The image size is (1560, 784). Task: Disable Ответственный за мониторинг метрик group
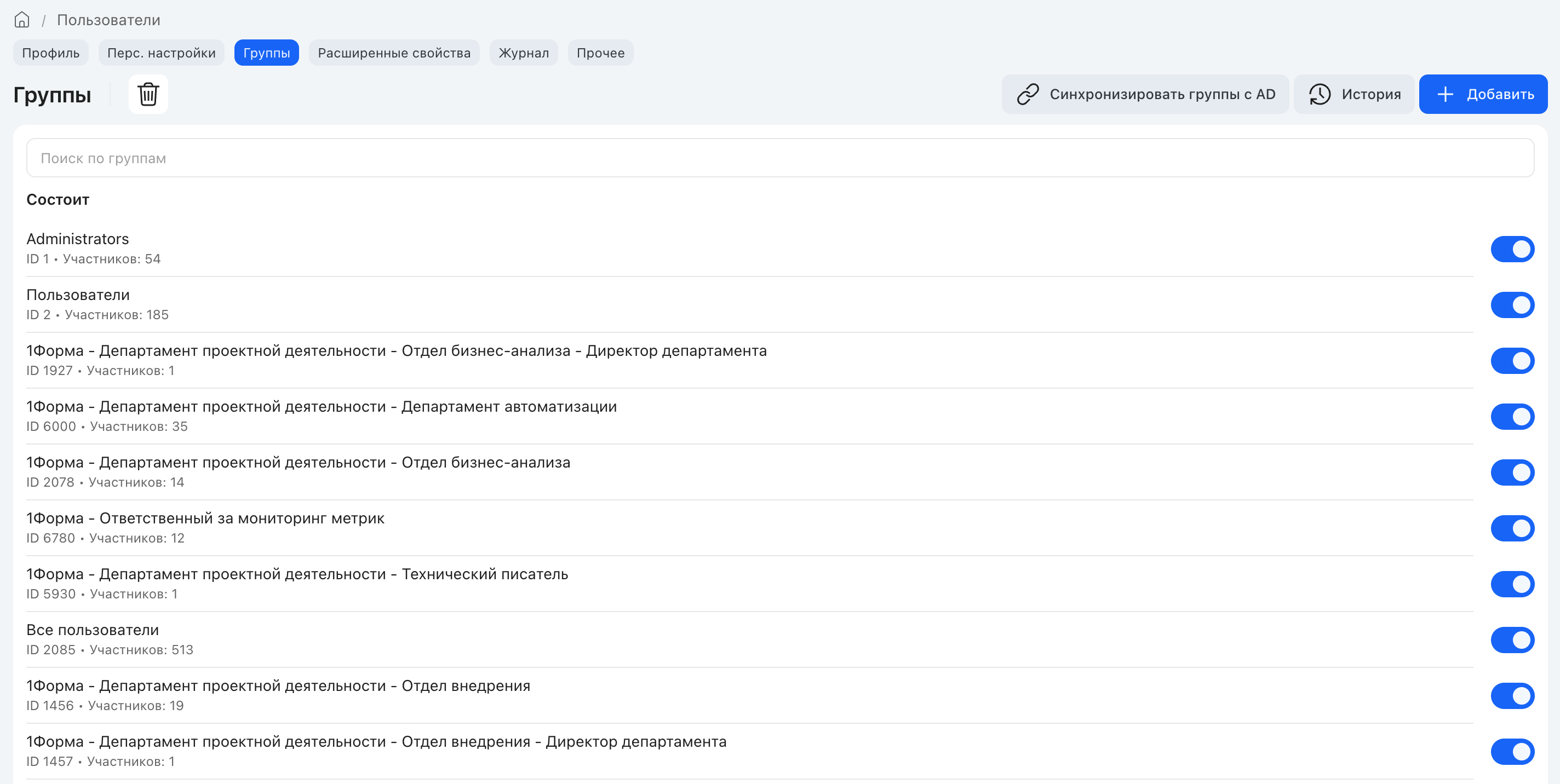click(1513, 528)
